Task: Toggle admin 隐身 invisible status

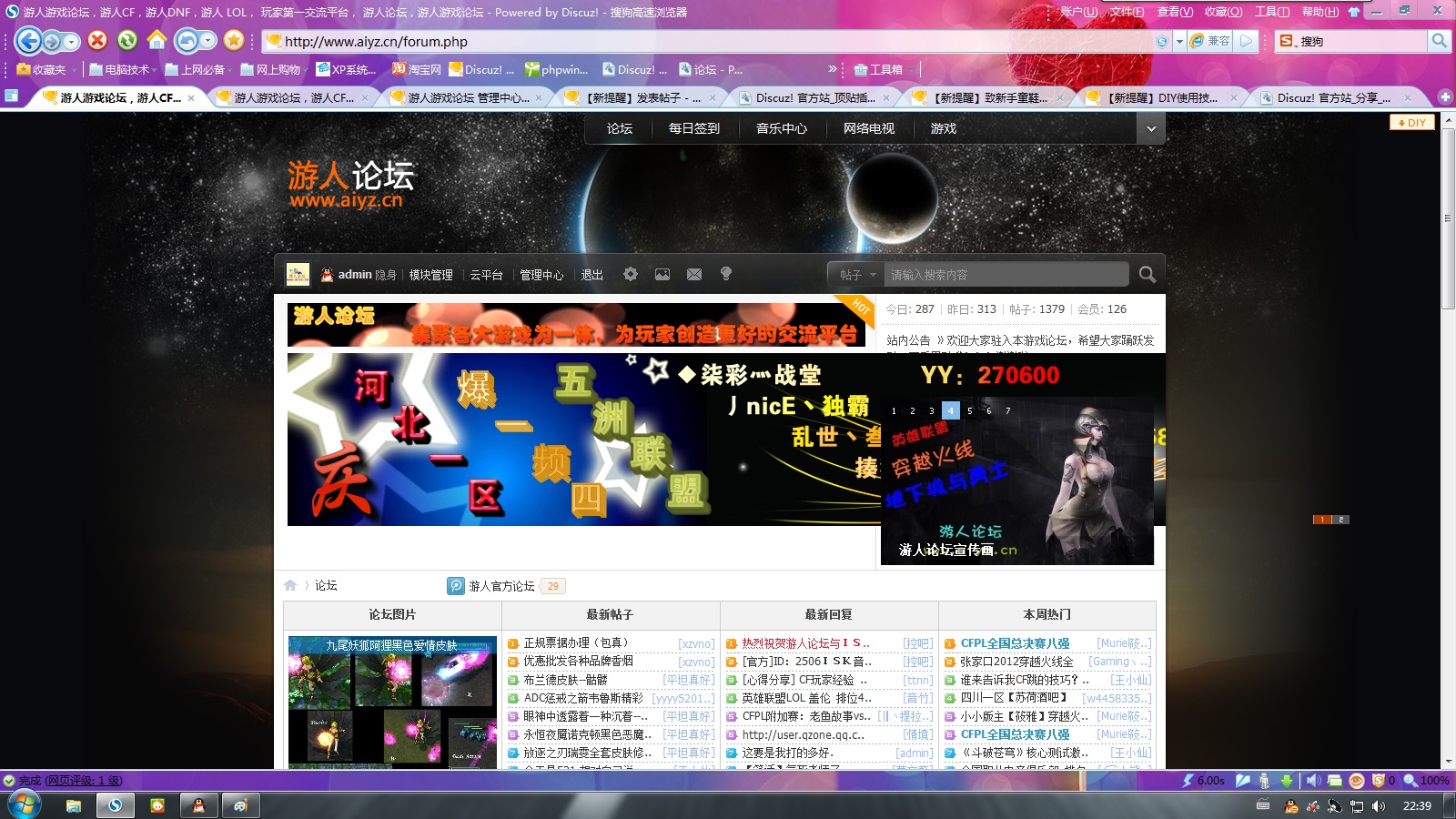Action: click(x=386, y=275)
